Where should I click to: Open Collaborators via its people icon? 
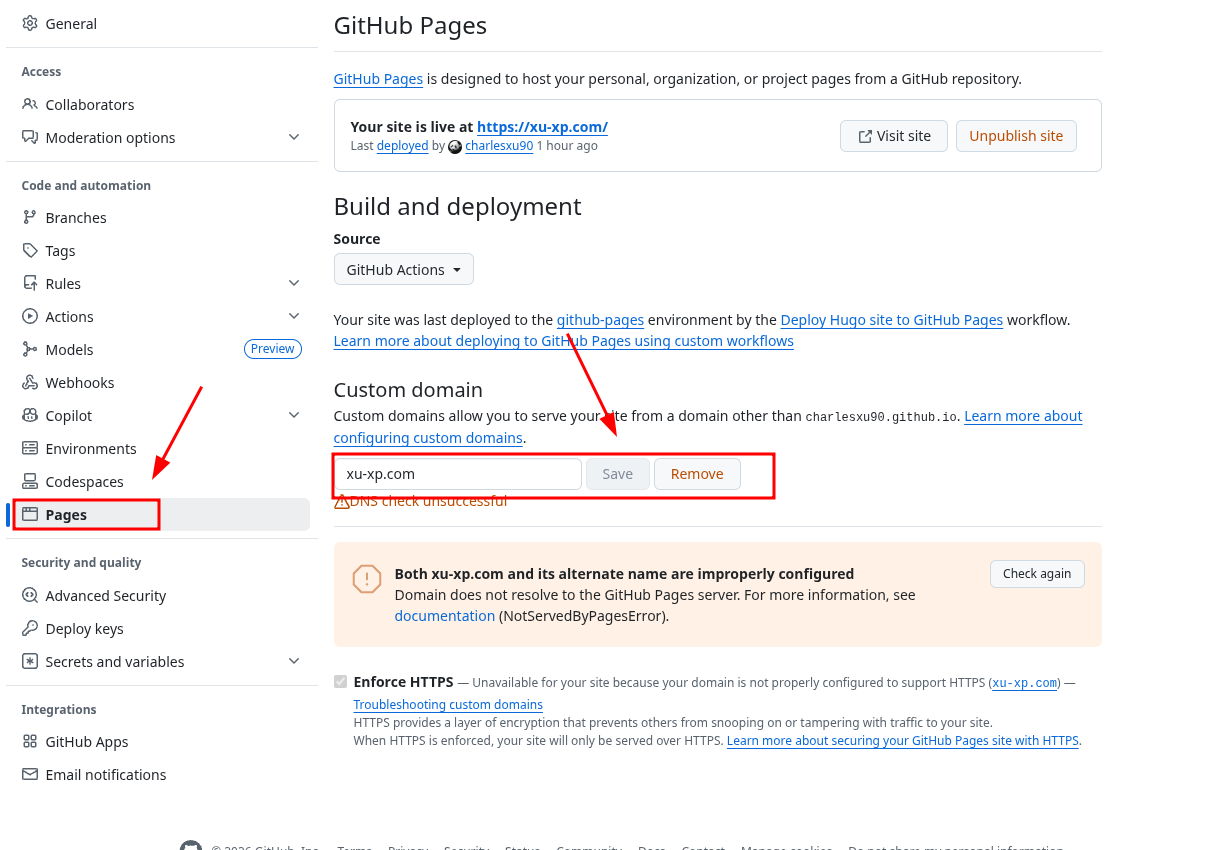pos(30,104)
